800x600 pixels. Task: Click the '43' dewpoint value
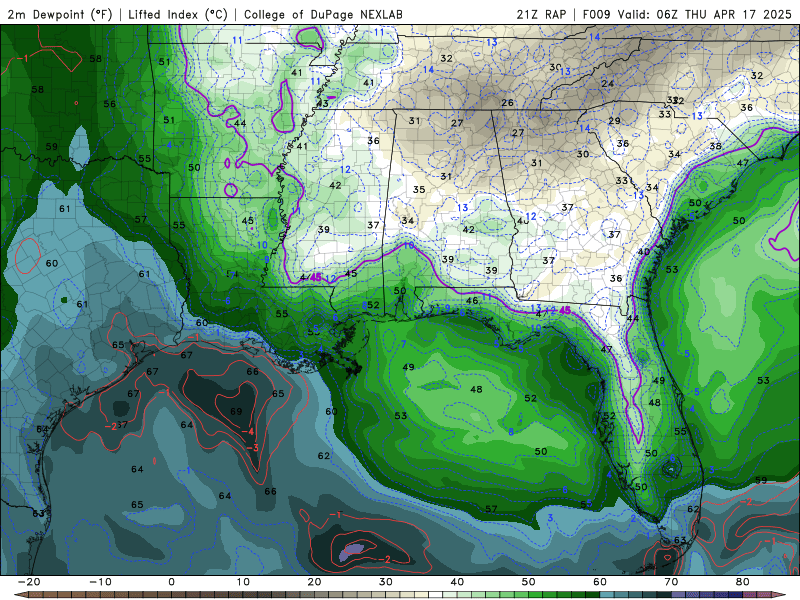tap(322, 104)
